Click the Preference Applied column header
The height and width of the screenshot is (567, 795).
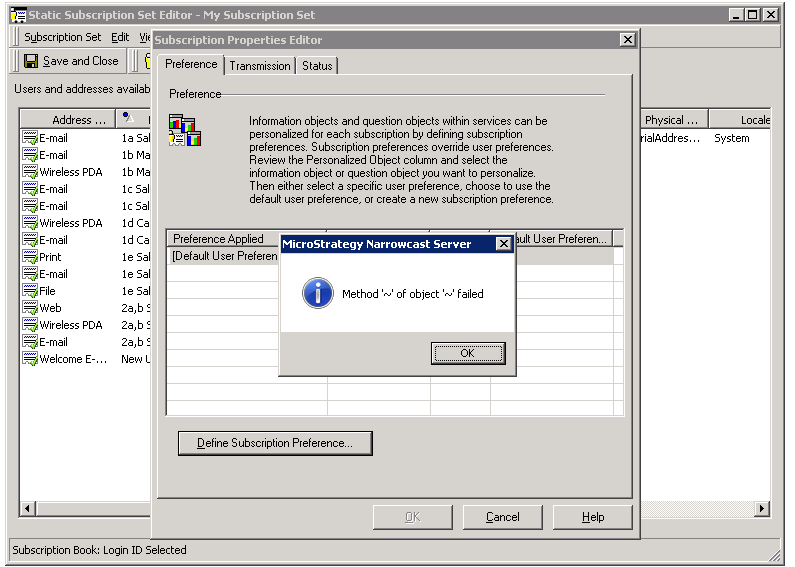click(x=218, y=239)
